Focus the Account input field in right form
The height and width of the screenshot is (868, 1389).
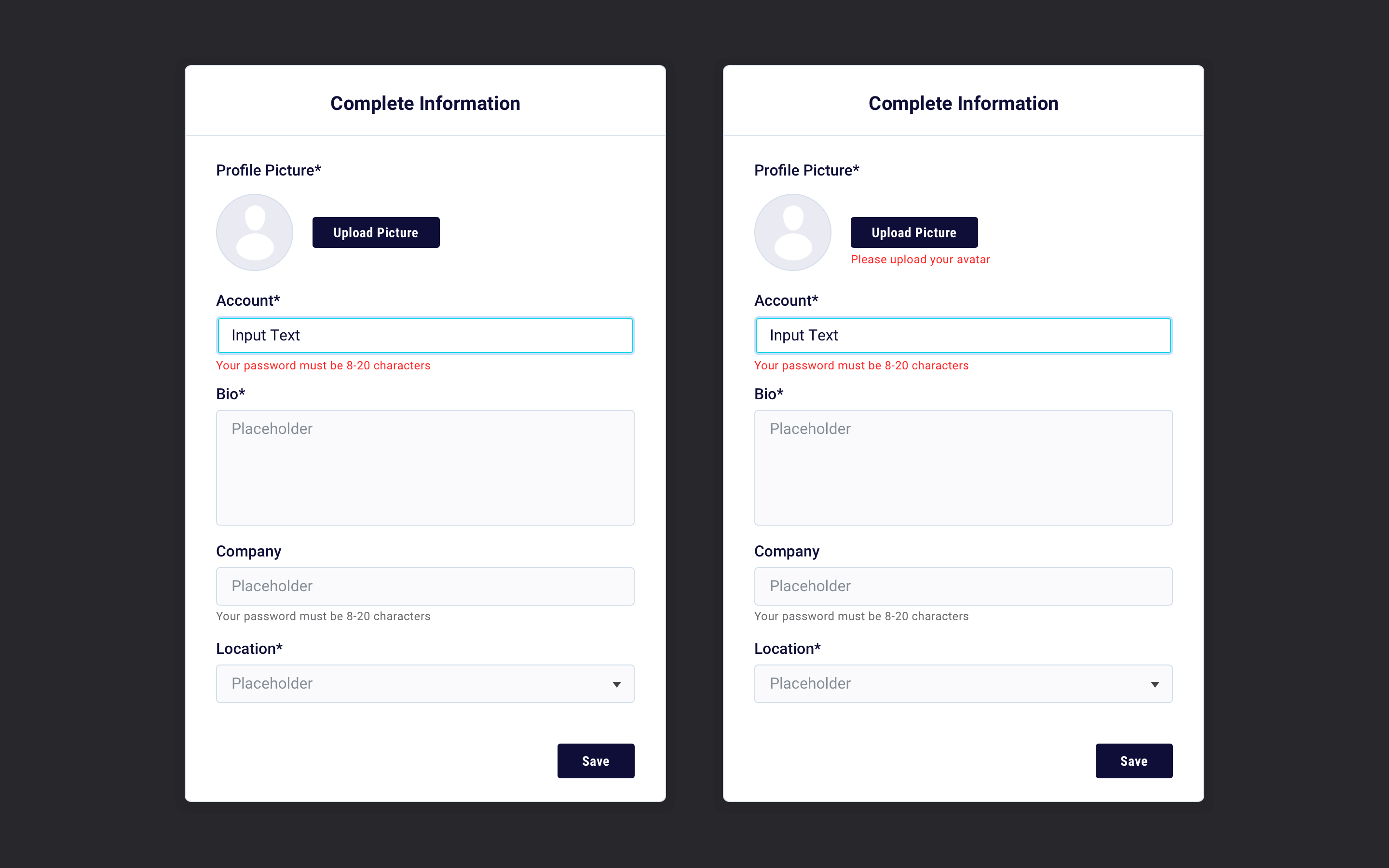(x=964, y=335)
